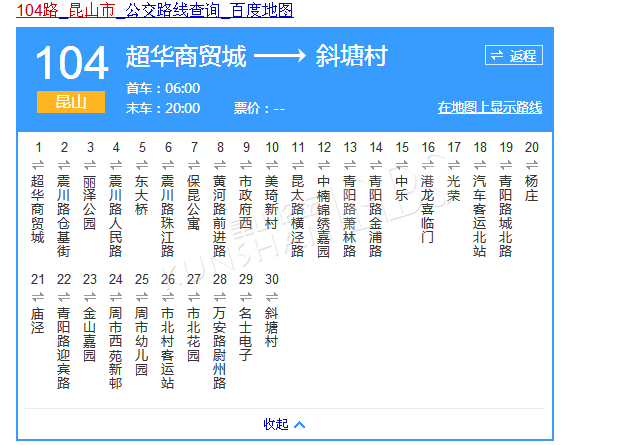Viewport: 617px width, 445px height.
Task: Select stop 超华商贸城 in list
Action: 38,209
